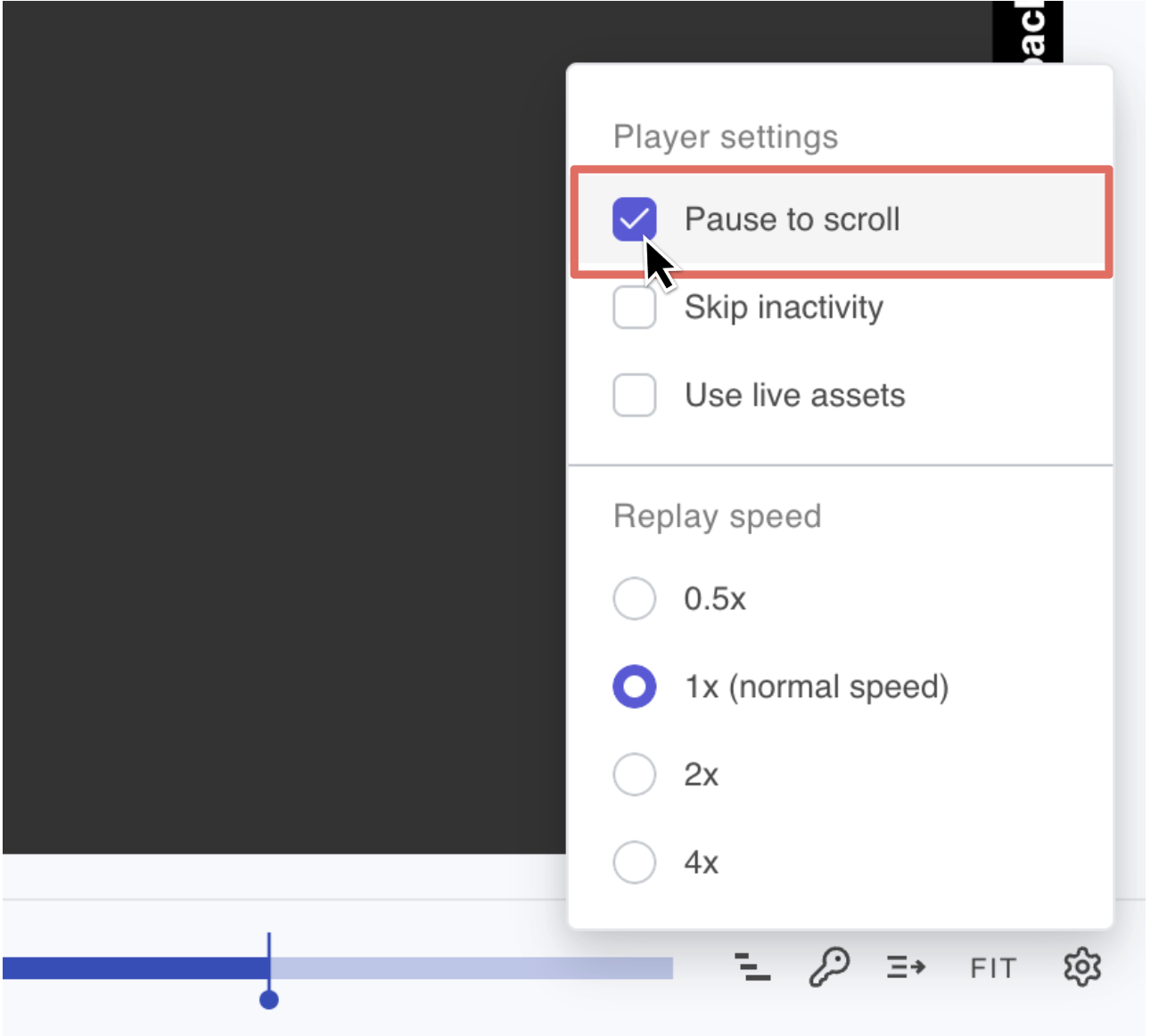Enable the Use live assets checkbox
1150x1036 pixels.
(635, 395)
